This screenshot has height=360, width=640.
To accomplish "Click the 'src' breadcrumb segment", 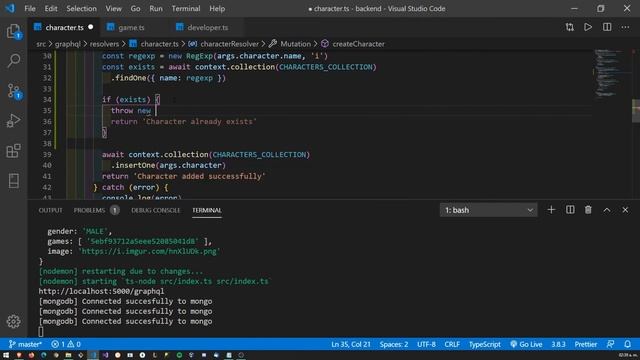I will pos(41,44).
